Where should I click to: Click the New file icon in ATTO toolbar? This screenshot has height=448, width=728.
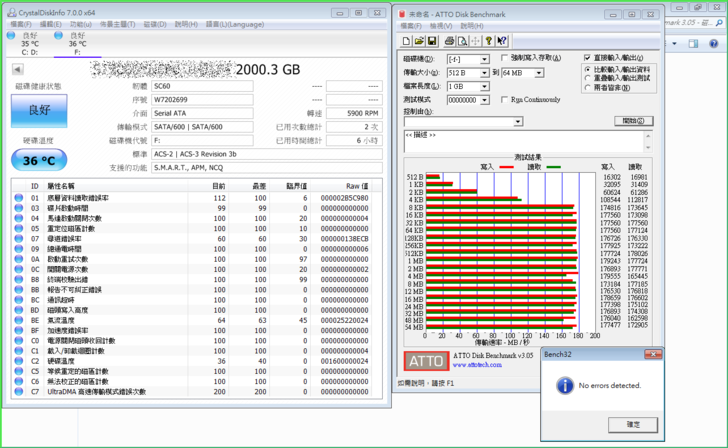tap(407, 41)
